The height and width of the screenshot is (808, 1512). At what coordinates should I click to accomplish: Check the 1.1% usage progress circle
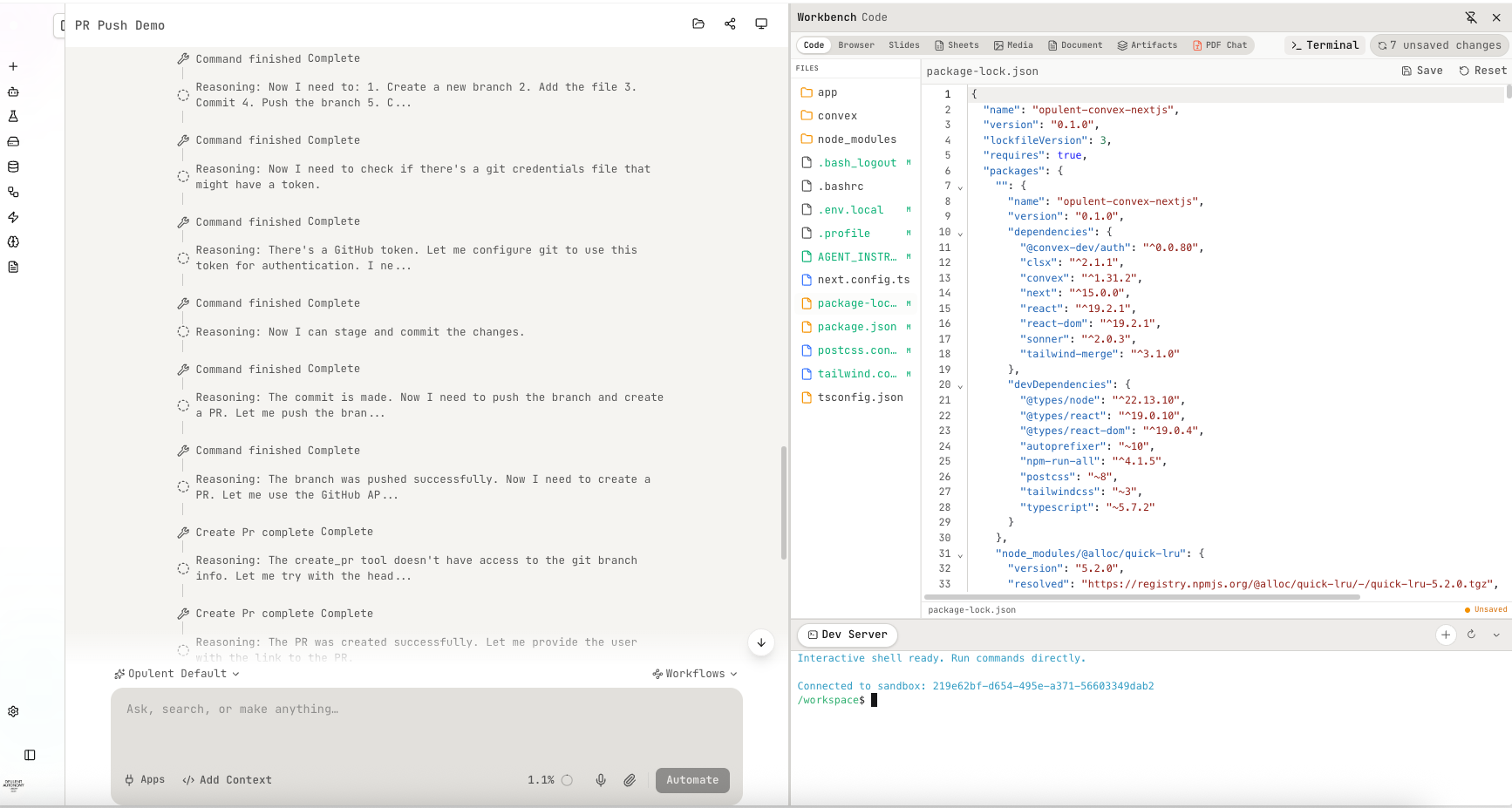[x=568, y=779]
